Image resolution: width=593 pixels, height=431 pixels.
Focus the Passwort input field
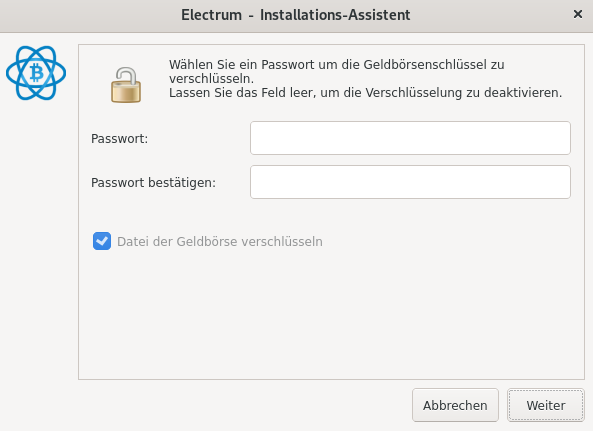click(x=410, y=138)
